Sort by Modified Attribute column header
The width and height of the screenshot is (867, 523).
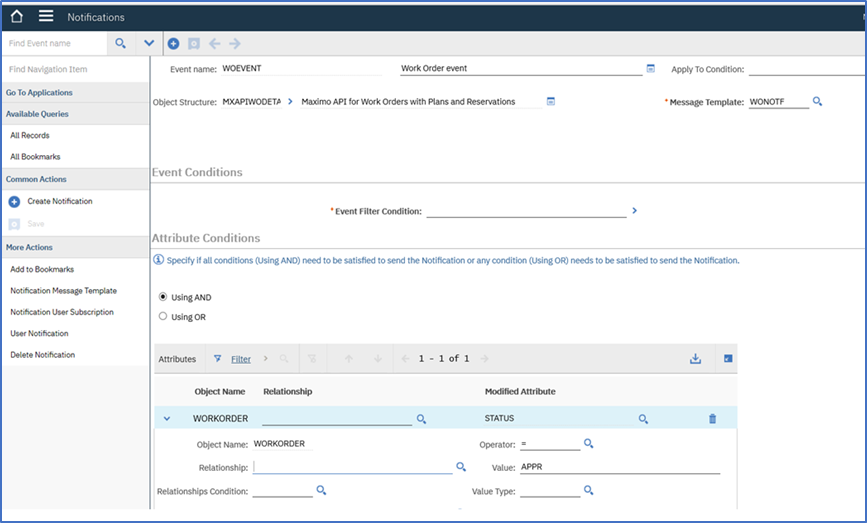coord(520,391)
